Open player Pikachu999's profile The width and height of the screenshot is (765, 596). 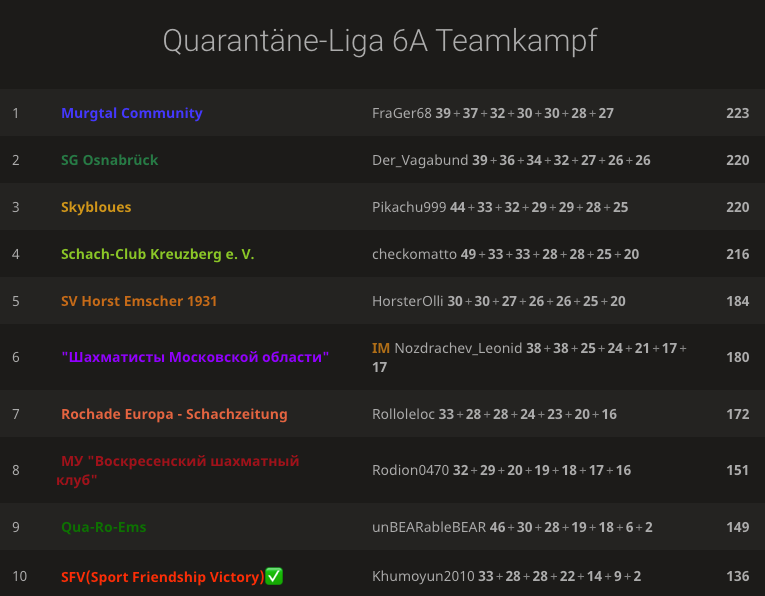click(409, 207)
